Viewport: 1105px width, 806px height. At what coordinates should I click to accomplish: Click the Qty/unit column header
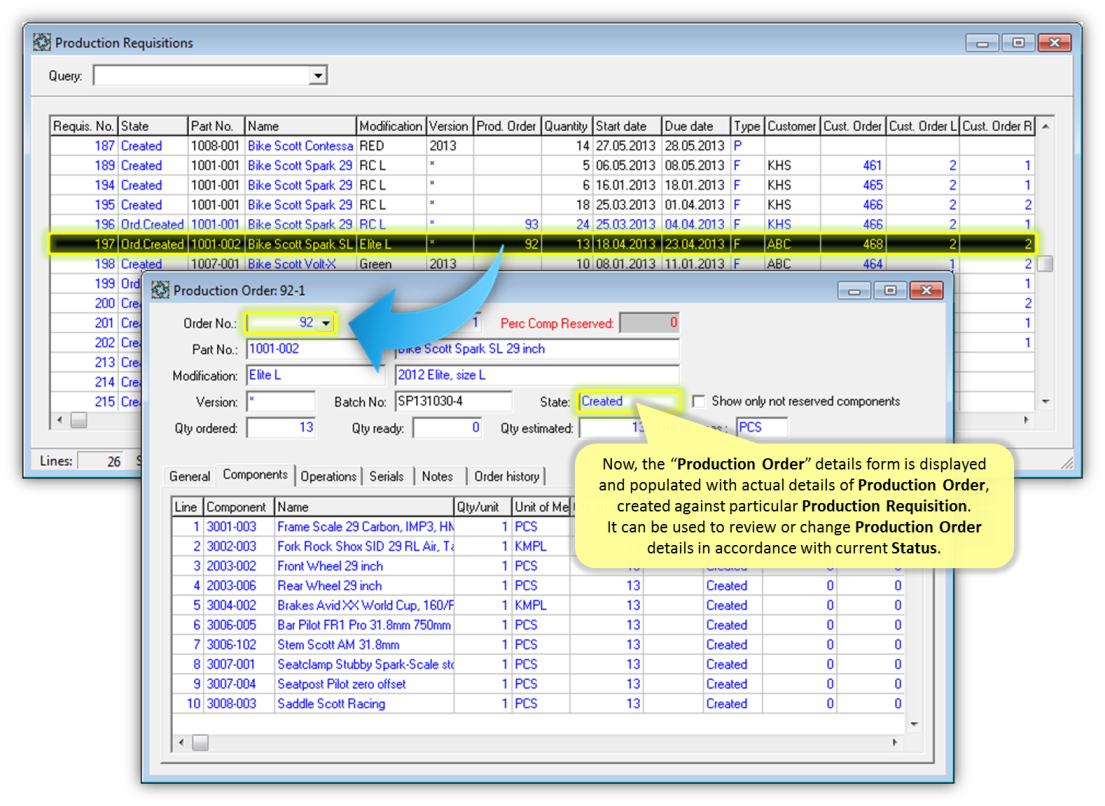[x=482, y=507]
